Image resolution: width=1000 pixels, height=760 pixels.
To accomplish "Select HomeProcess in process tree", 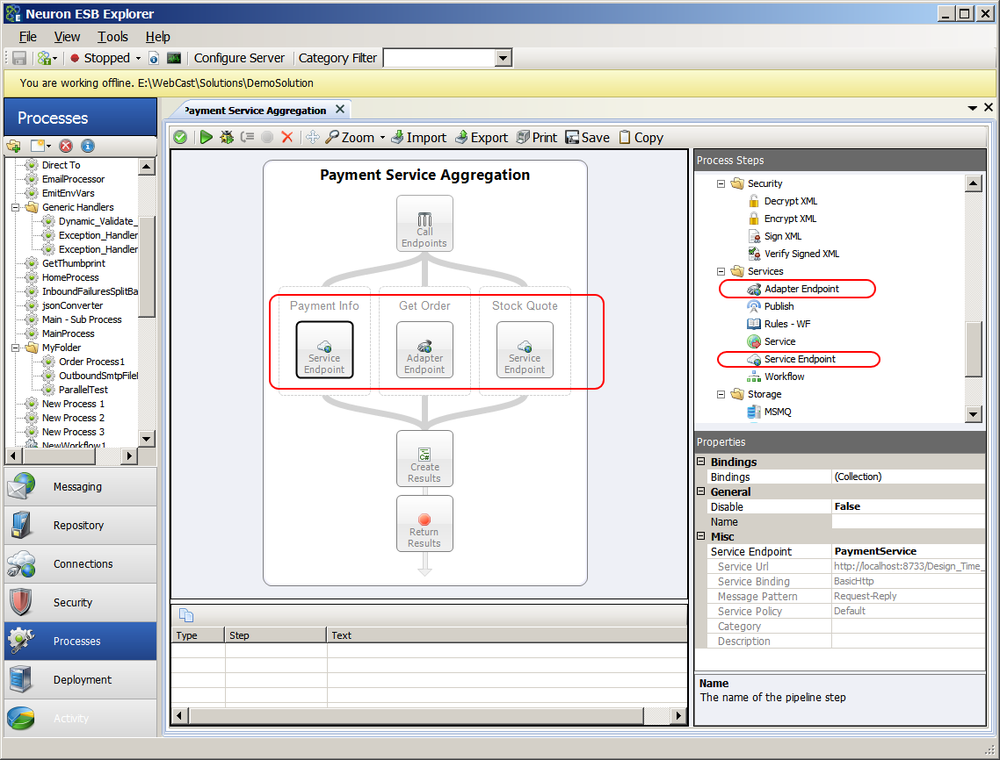I will click(x=70, y=277).
